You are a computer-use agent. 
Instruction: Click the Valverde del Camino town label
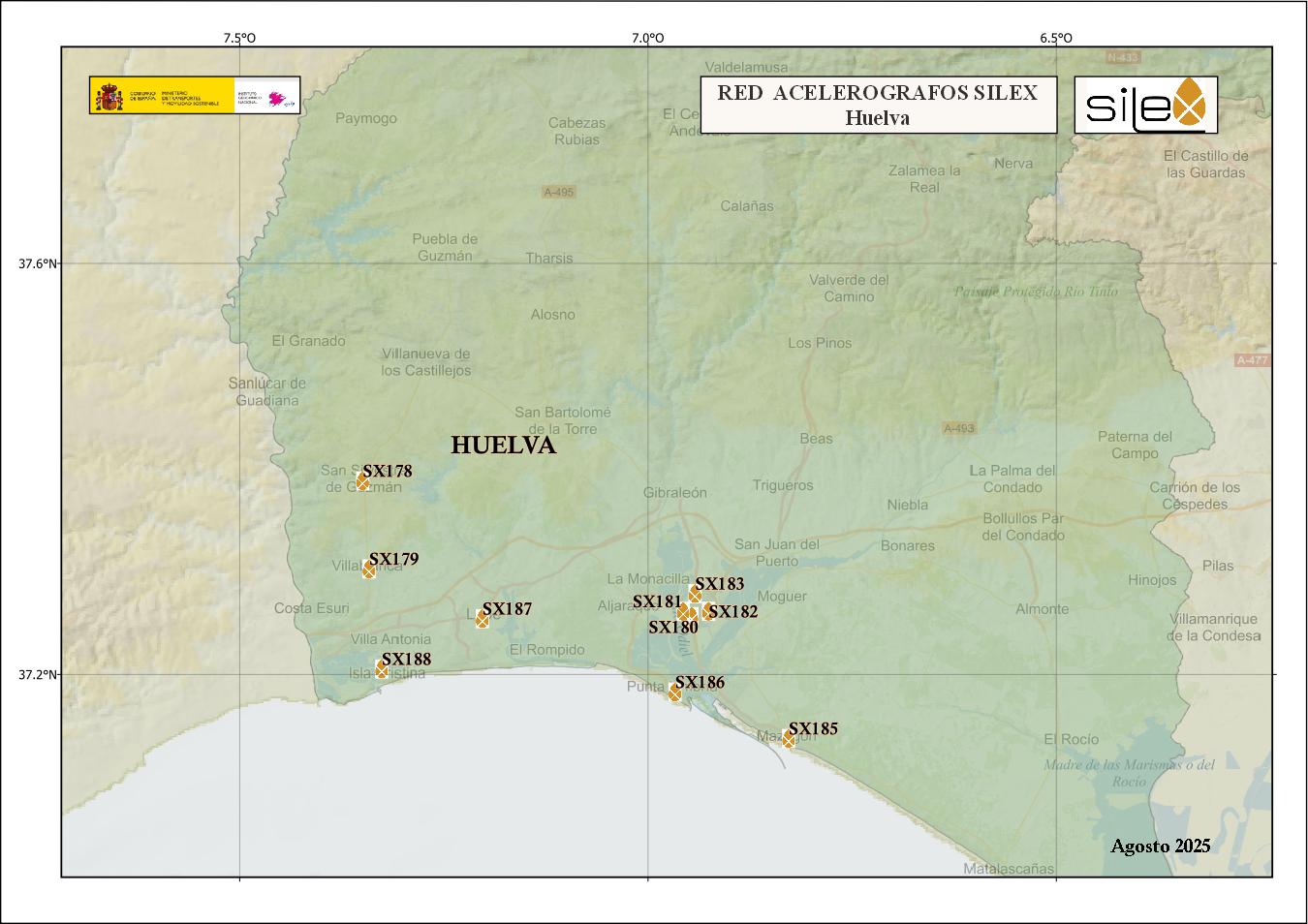[849, 289]
